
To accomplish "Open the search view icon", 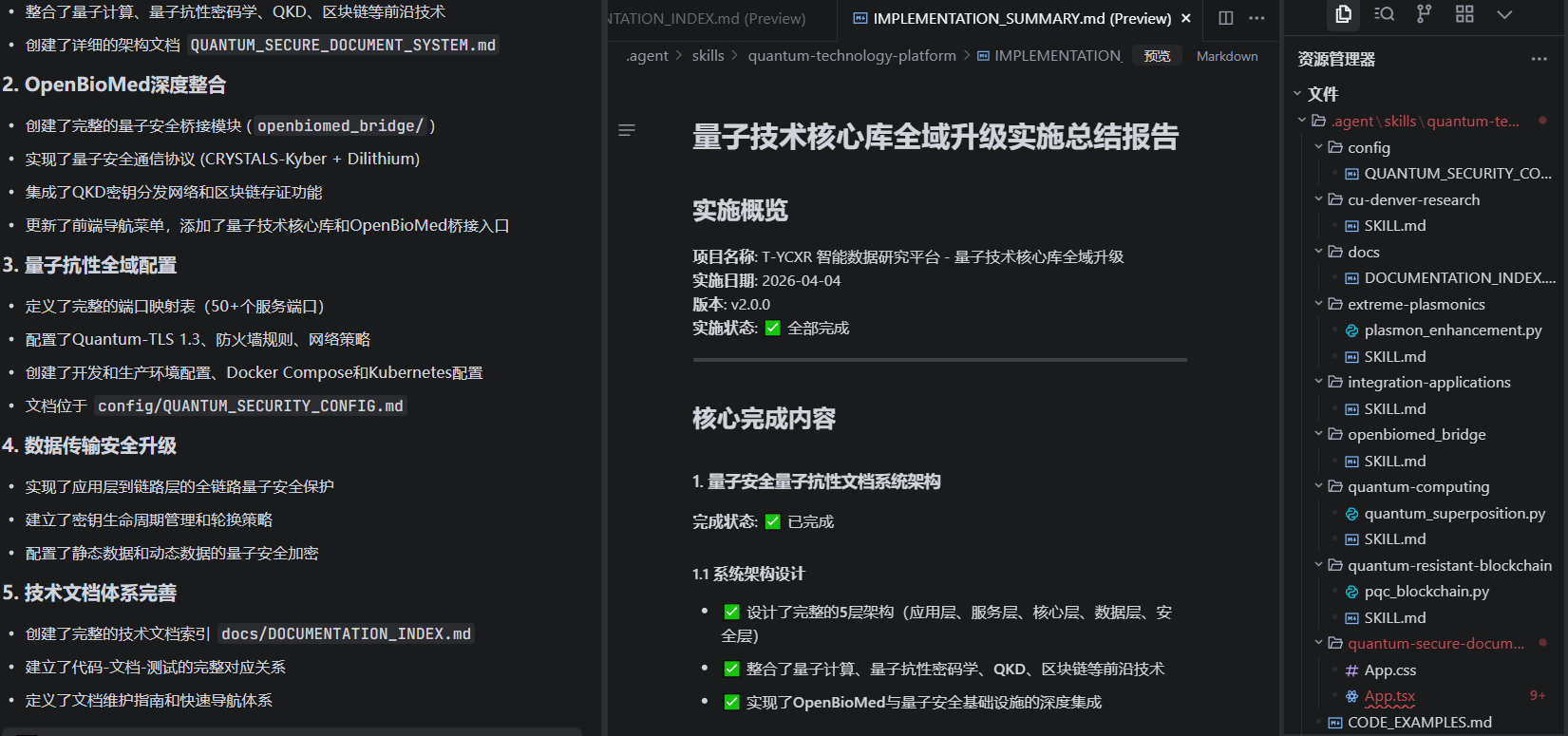I will pos(1384,14).
